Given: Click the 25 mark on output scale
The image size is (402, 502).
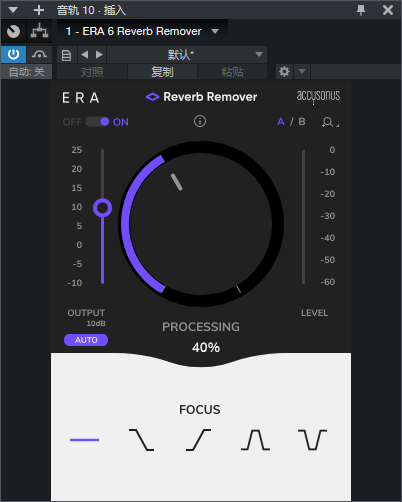Looking at the screenshot, I should pos(77,150).
